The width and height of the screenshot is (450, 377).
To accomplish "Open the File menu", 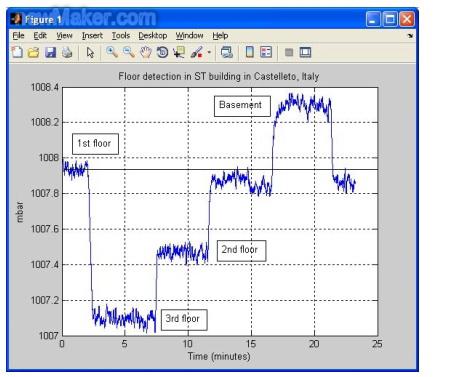I will tap(18, 35).
